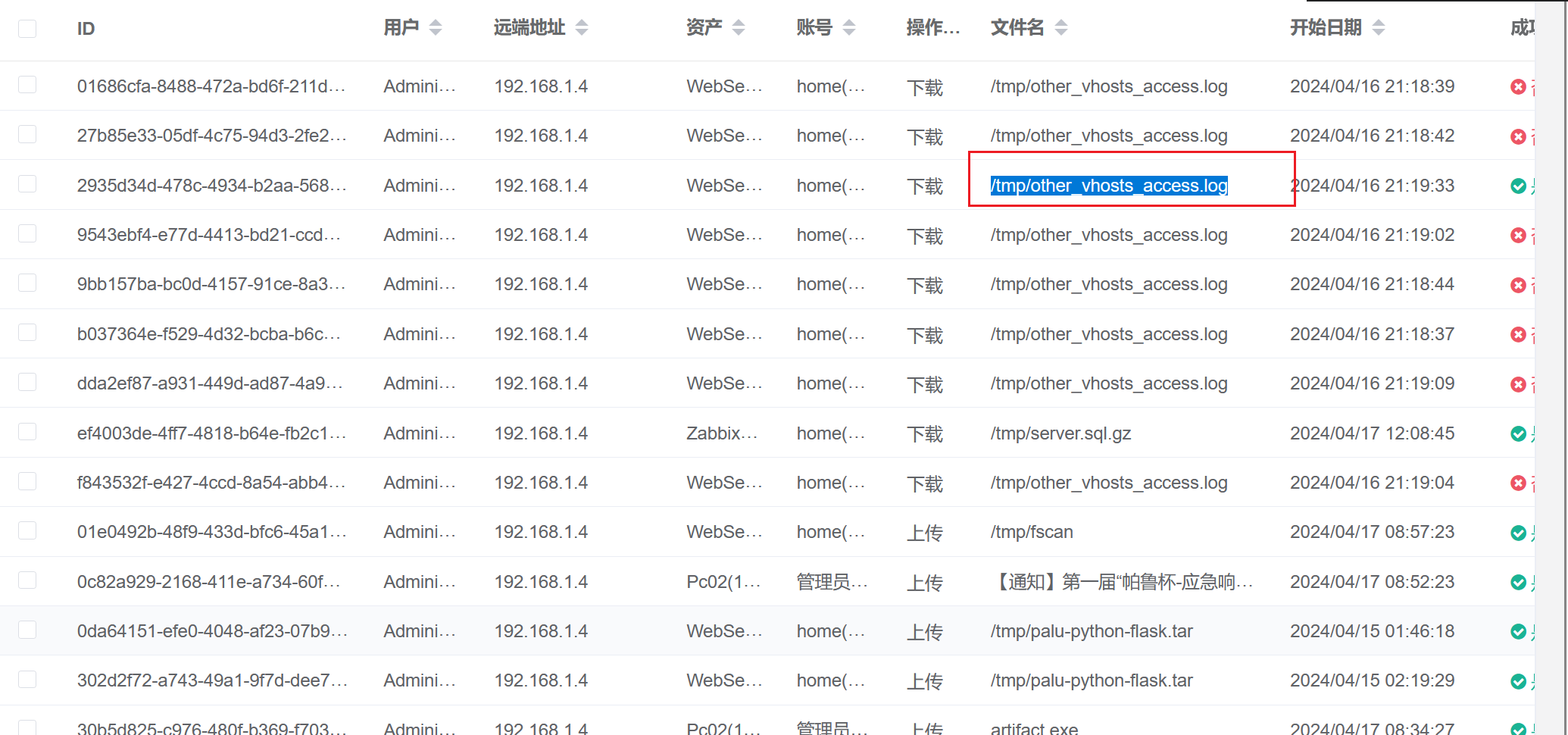This screenshot has width=1568, height=735.
Task: Open record ID 2935d34d-478c-4934-b2aa
Action: coord(211,186)
